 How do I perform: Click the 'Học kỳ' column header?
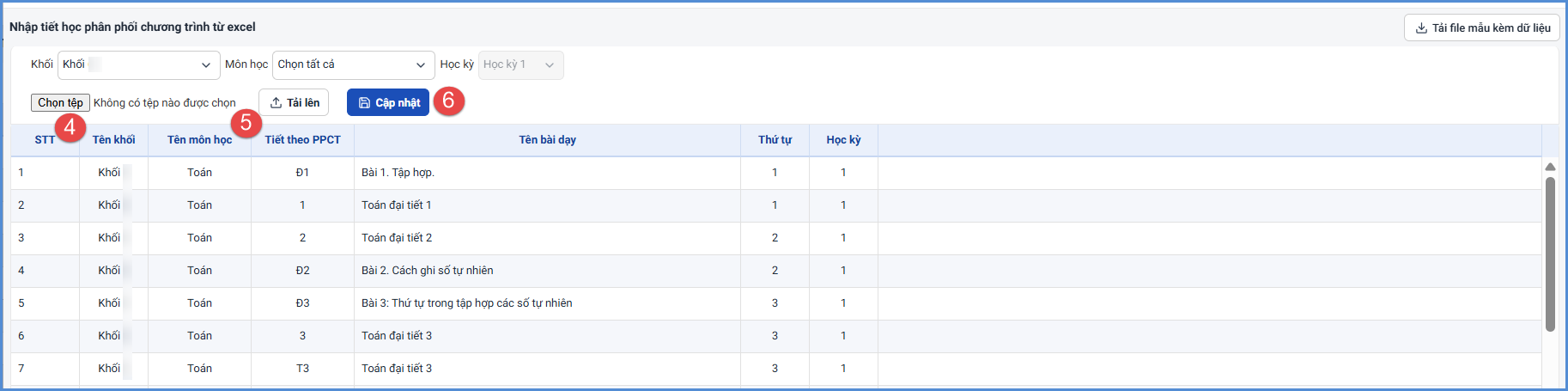pyautogui.click(x=843, y=140)
